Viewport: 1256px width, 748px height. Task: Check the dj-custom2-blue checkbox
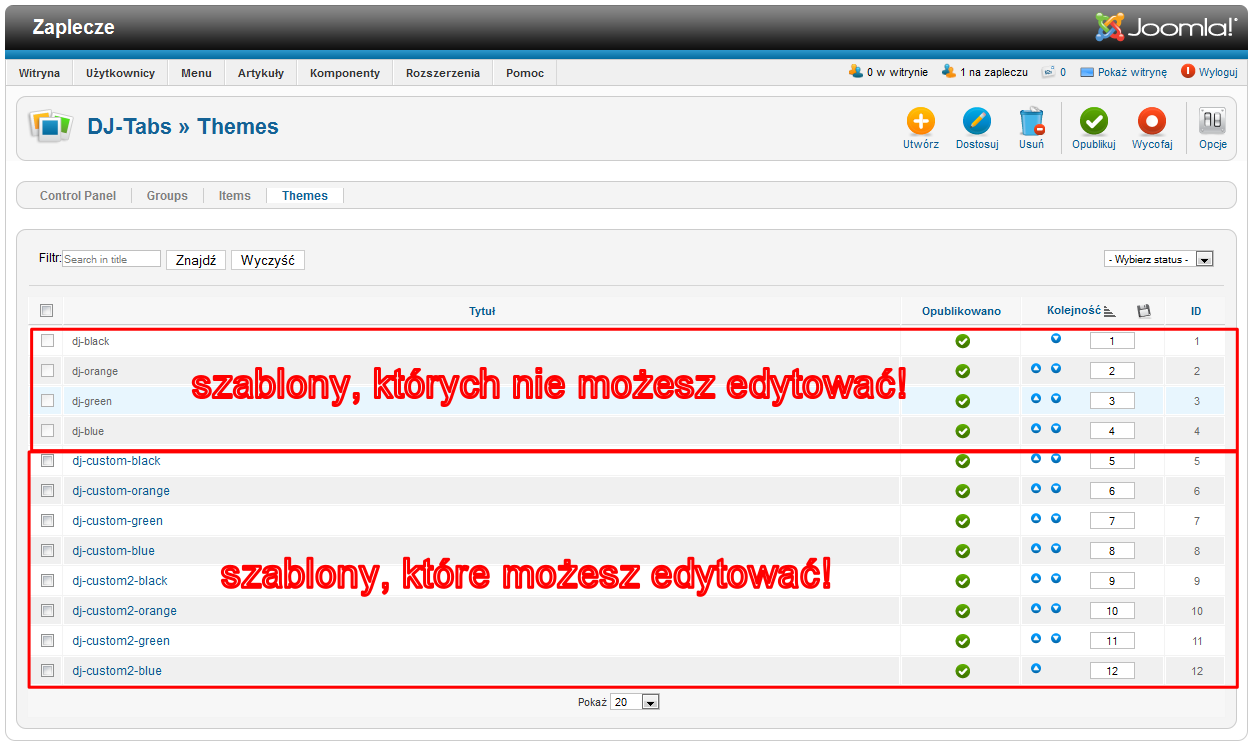click(x=47, y=671)
